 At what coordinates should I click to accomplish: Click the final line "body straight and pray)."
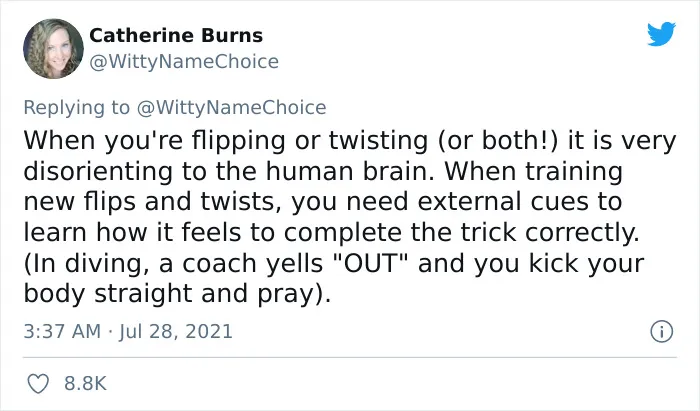pos(177,294)
